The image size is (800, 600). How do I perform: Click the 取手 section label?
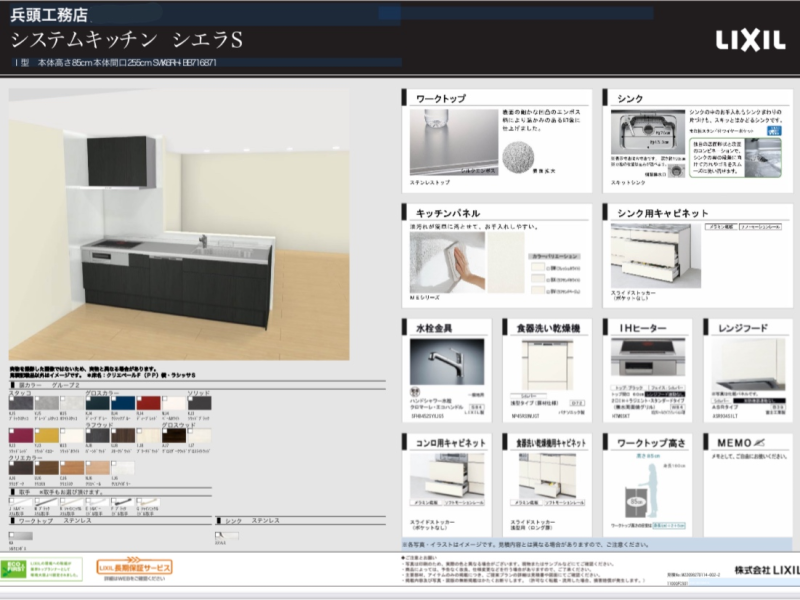(x=24, y=492)
